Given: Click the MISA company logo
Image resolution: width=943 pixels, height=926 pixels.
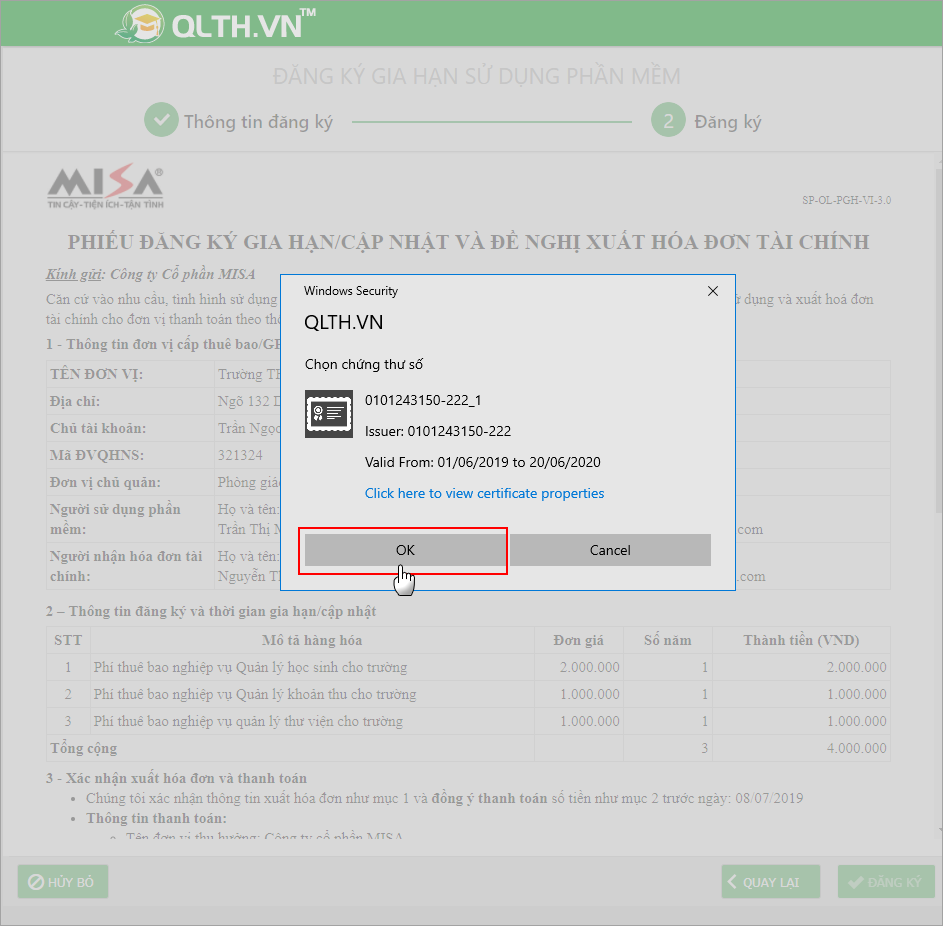Looking at the screenshot, I should coord(105,186).
